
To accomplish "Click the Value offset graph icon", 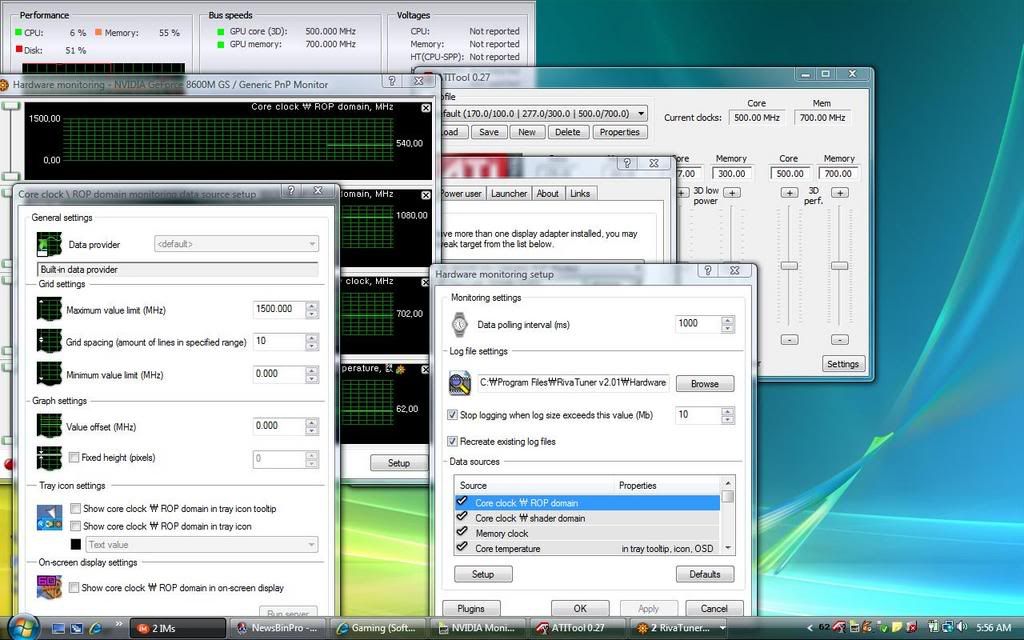I will tap(49, 426).
